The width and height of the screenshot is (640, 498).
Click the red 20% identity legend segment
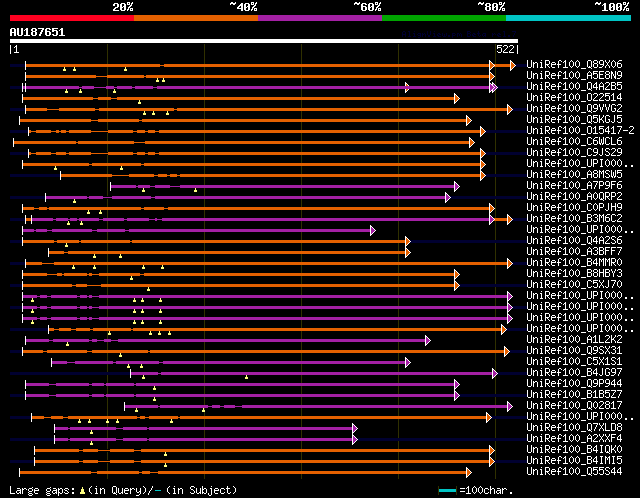(x=72, y=18)
